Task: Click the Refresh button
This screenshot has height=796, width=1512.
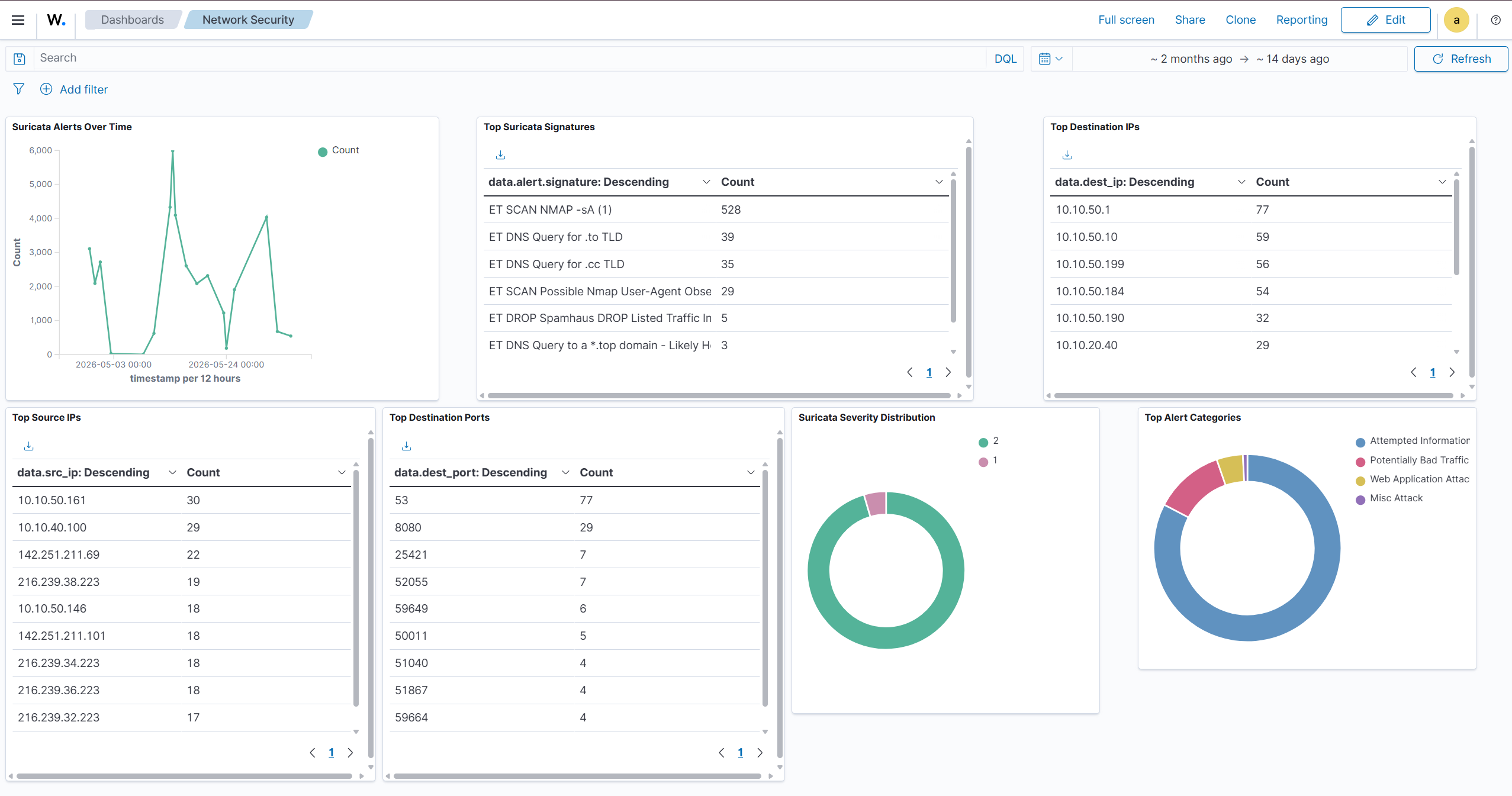Action: click(1460, 59)
